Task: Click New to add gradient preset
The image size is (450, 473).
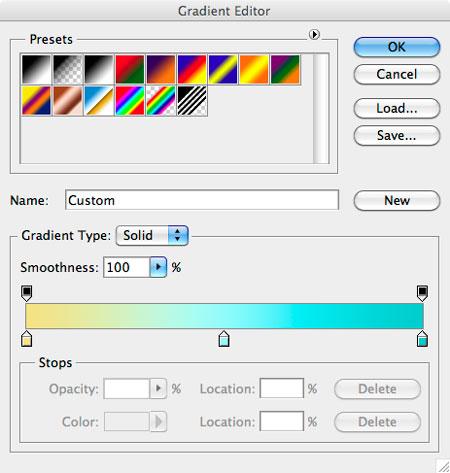Action: 397,200
